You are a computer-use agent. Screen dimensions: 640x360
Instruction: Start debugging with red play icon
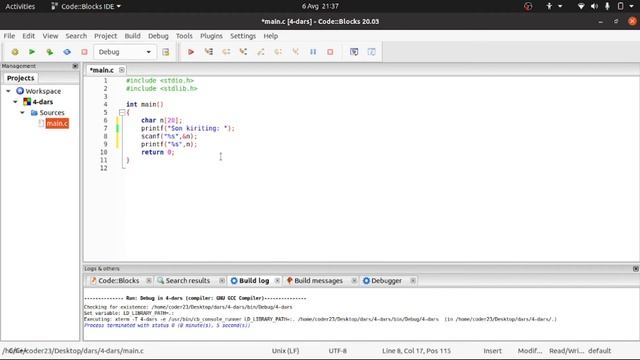coord(191,52)
